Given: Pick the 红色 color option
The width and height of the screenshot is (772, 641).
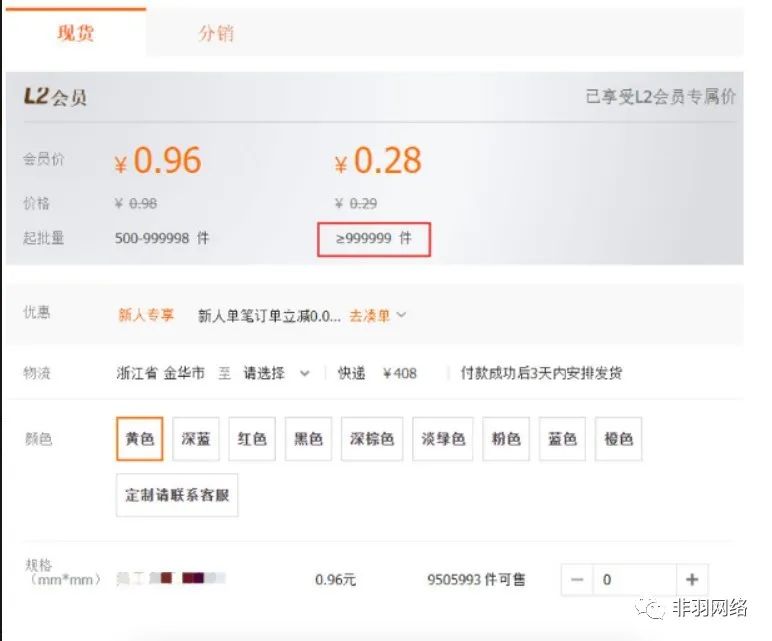Looking at the screenshot, I should [252, 439].
